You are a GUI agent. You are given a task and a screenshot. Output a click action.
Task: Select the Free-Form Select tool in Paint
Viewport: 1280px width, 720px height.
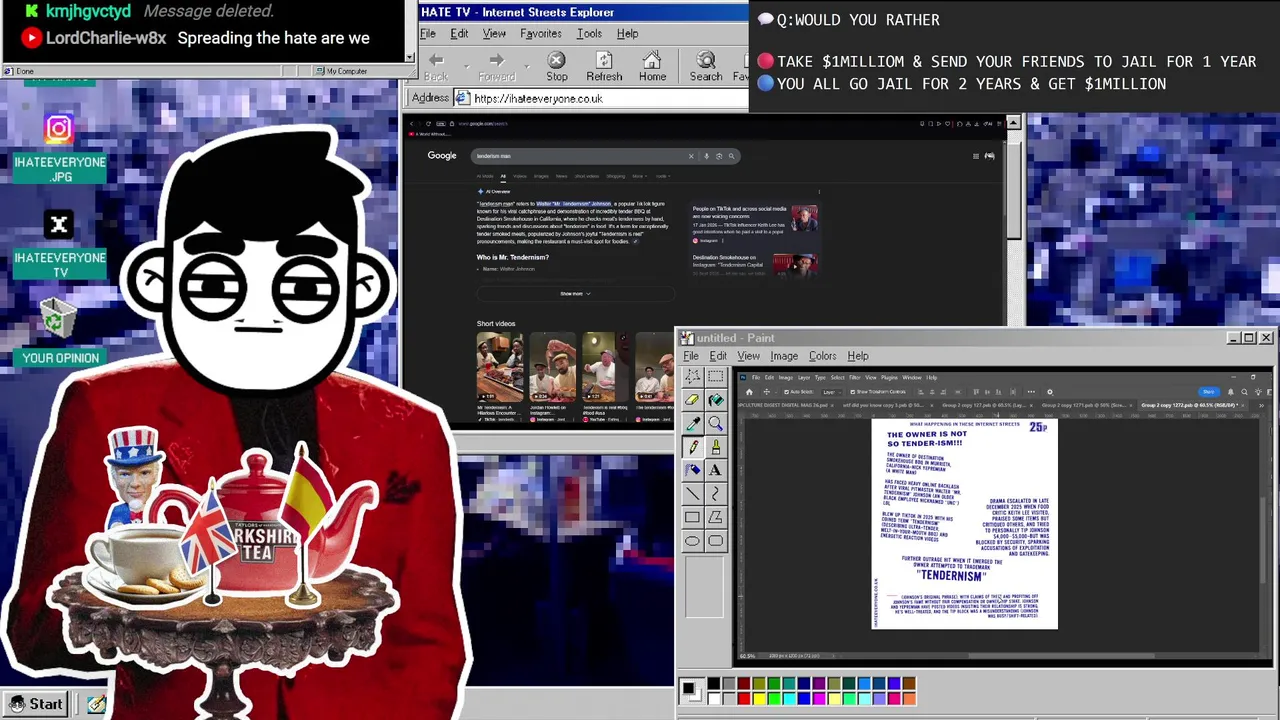(692, 376)
